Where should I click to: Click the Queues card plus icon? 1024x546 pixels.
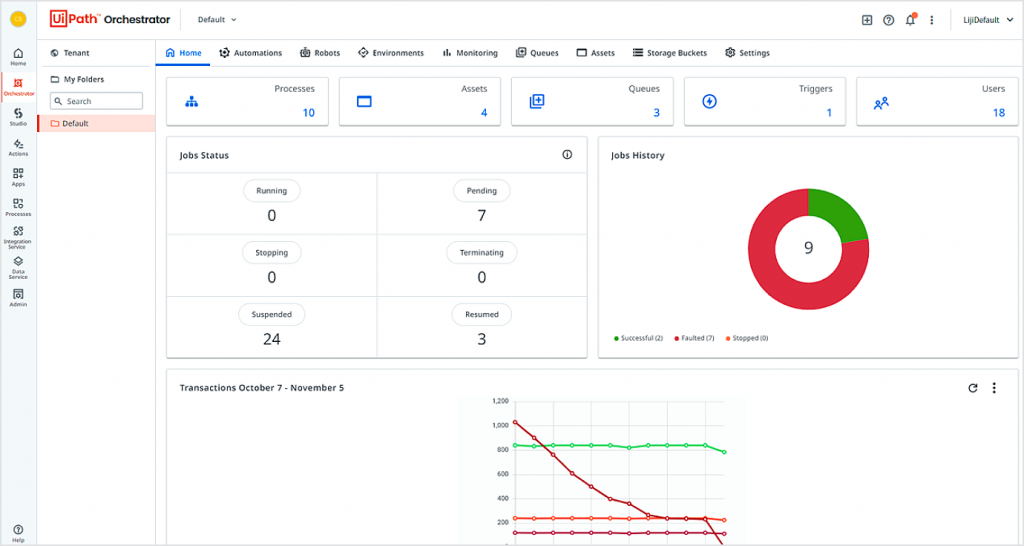pos(537,101)
